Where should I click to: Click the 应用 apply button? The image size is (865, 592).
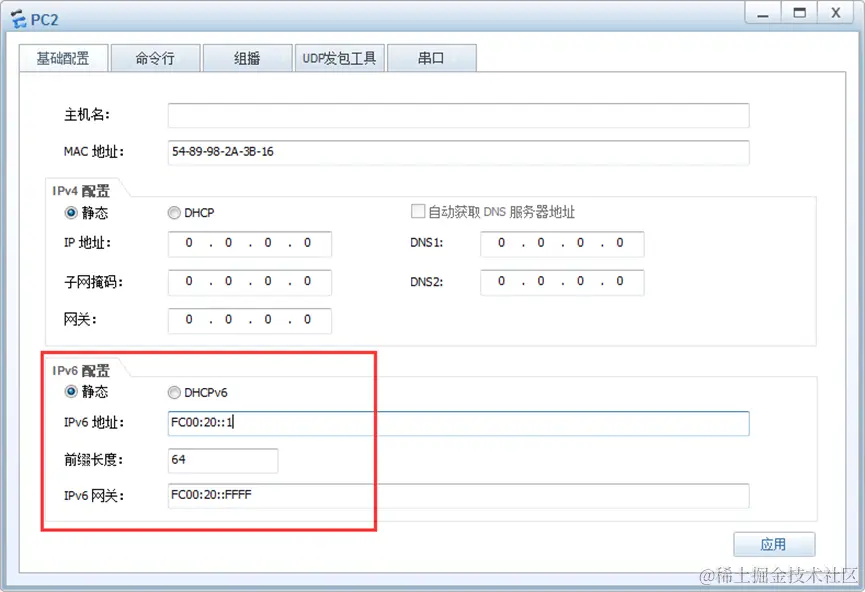pyautogui.click(x=774, y=545)
